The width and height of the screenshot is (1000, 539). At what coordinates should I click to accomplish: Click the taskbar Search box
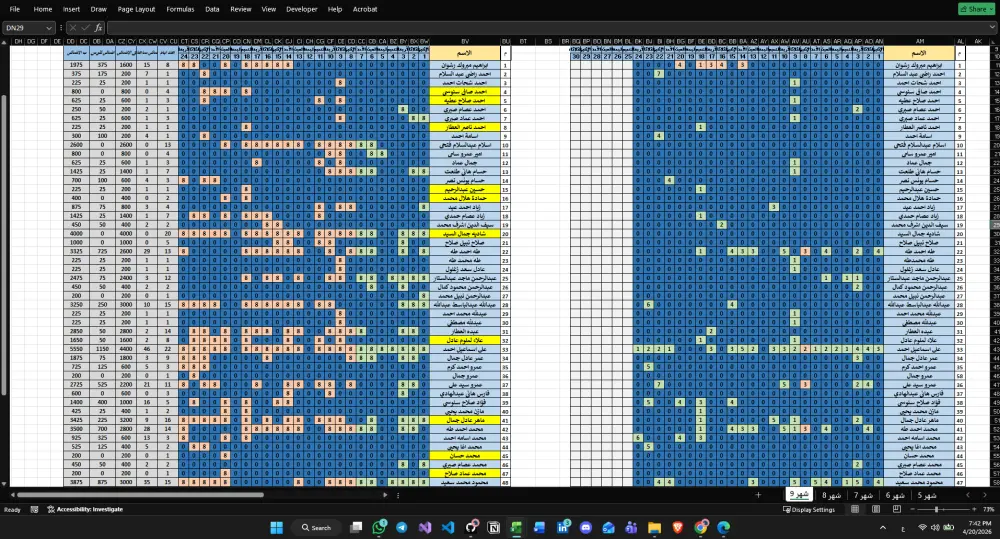(x=316, y=528)
